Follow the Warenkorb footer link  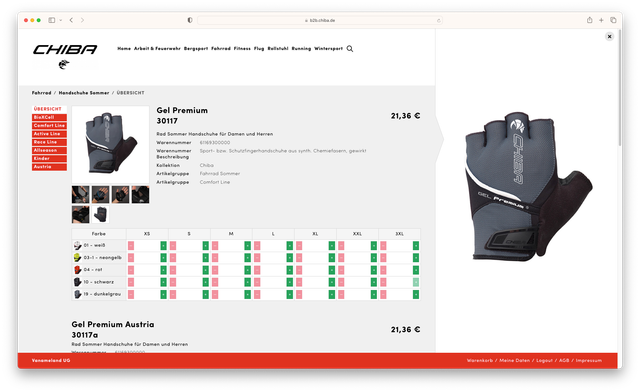click(x=480, y=361)
